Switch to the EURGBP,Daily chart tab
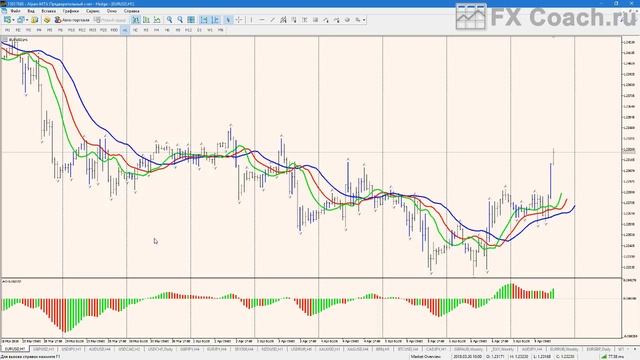The width and height of the screenshot is (640, 360). 598,349
